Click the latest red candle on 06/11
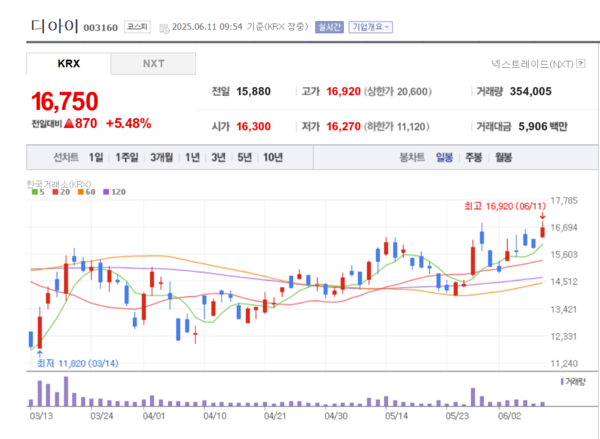Viewport: 600px width, 439px height. pos(543,232)
